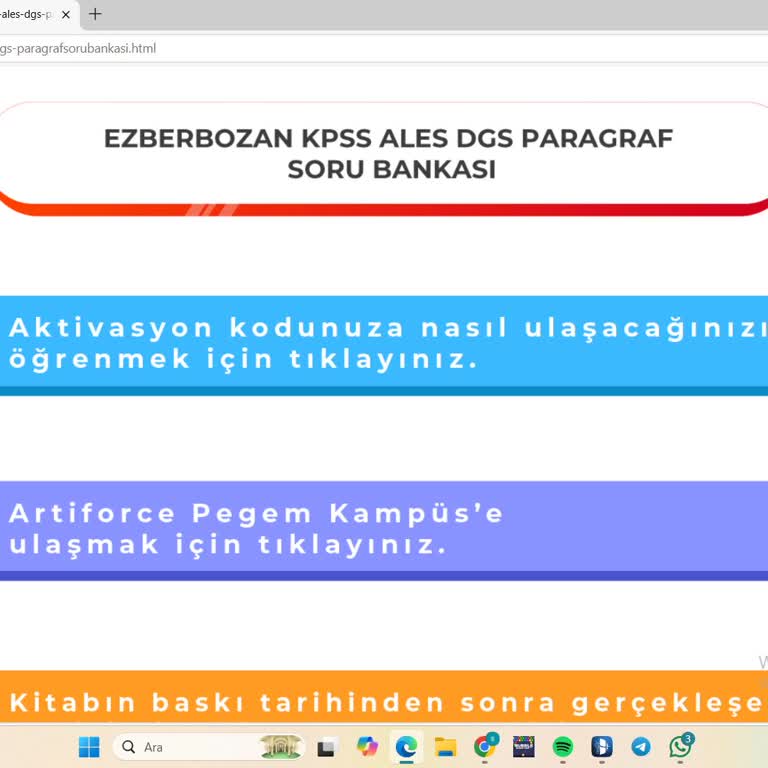The image size is (768, 768).
Task: Launch Copilot from the taskbar
Action: tap(367, 747)
